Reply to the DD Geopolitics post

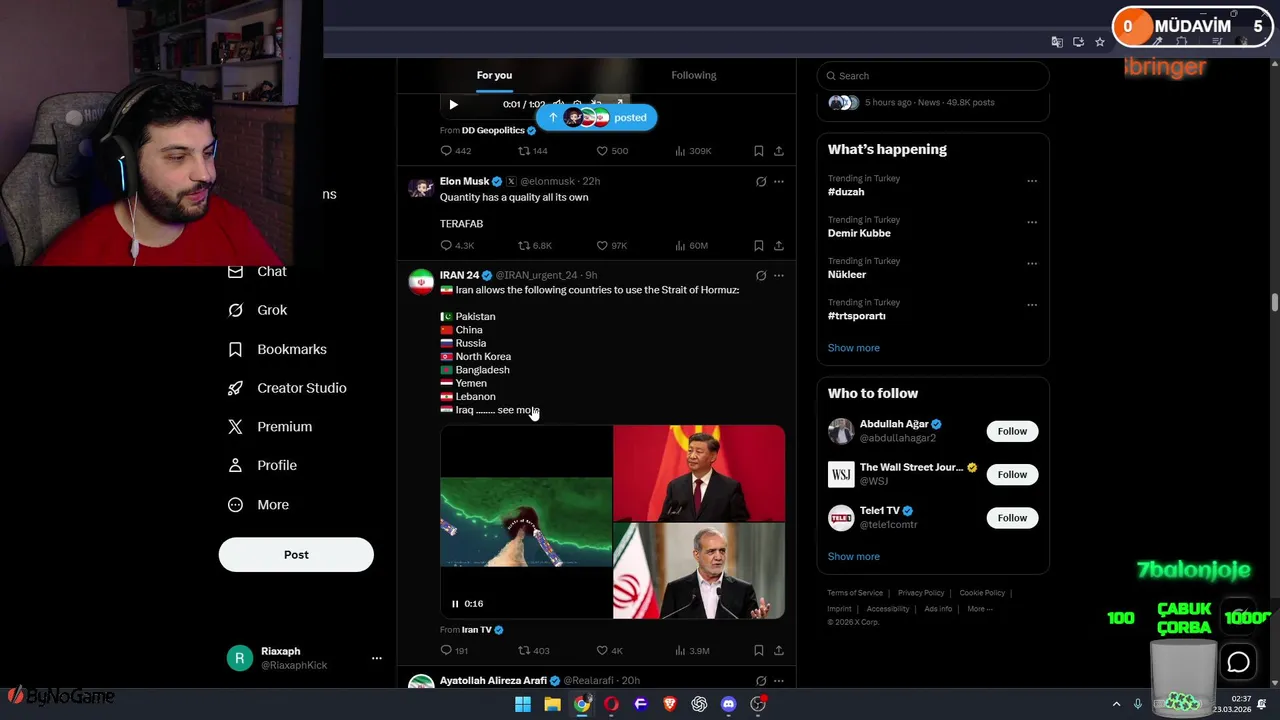[455, 151]
